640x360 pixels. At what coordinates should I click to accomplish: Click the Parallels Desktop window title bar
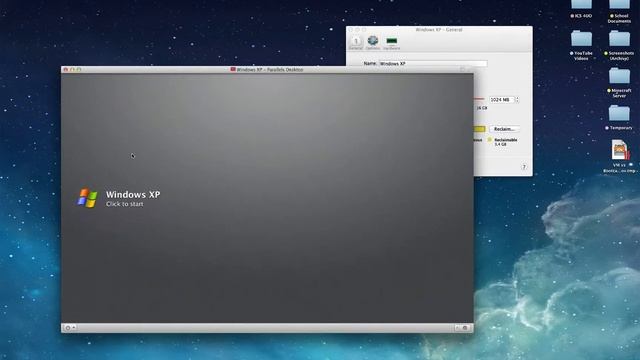(267, 70)
